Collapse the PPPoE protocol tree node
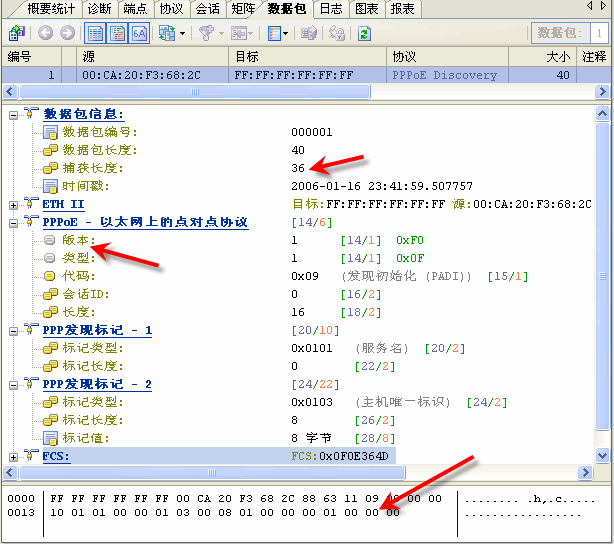Image resolution: width=614 pixels, height=544 pixels. coord(13,222)
